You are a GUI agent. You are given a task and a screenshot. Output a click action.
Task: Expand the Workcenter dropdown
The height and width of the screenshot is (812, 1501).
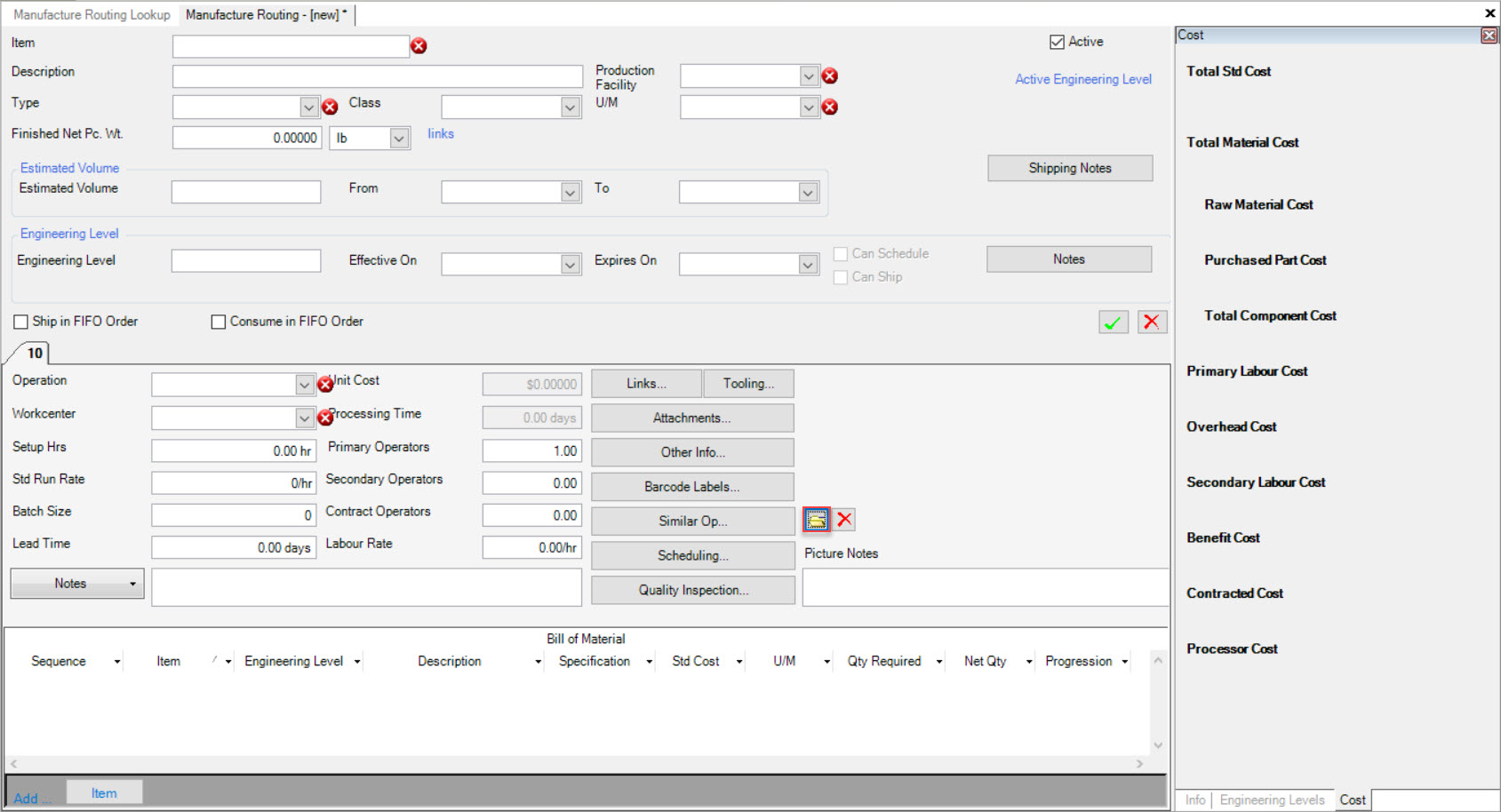[304, 418]
